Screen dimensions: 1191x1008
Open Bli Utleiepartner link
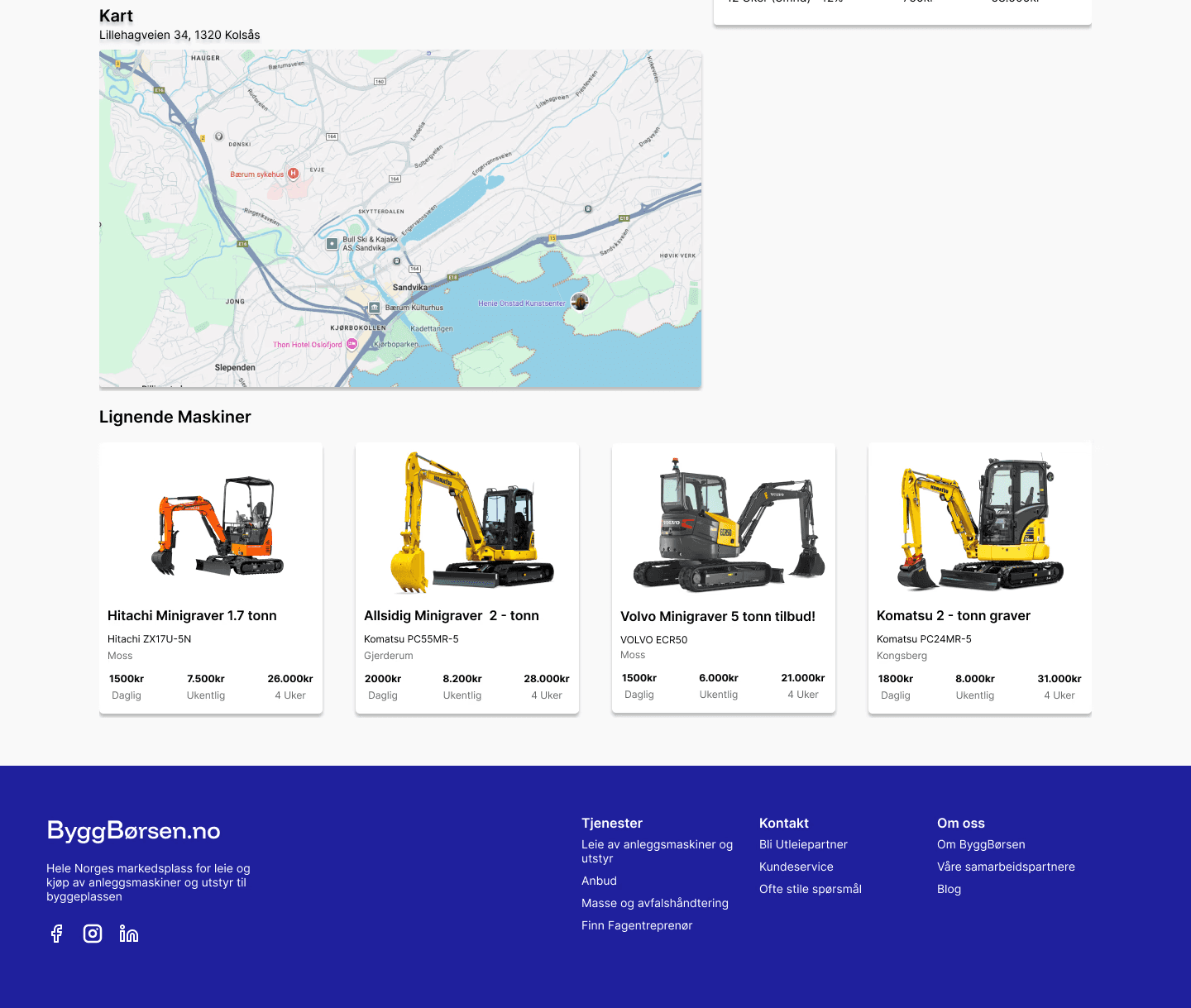pos(803,844)
